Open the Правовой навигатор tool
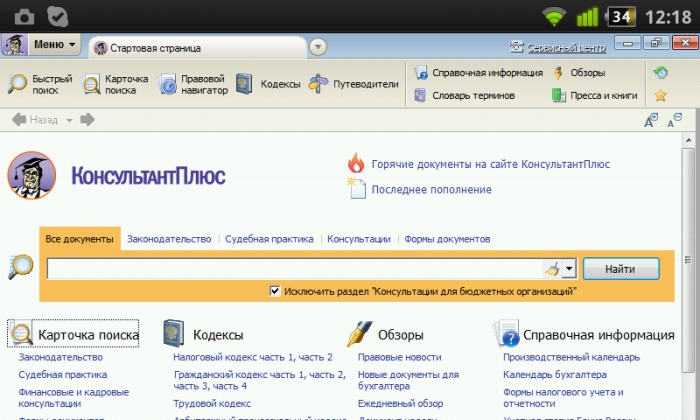This screenshot has width=700, height=420. 193,84
